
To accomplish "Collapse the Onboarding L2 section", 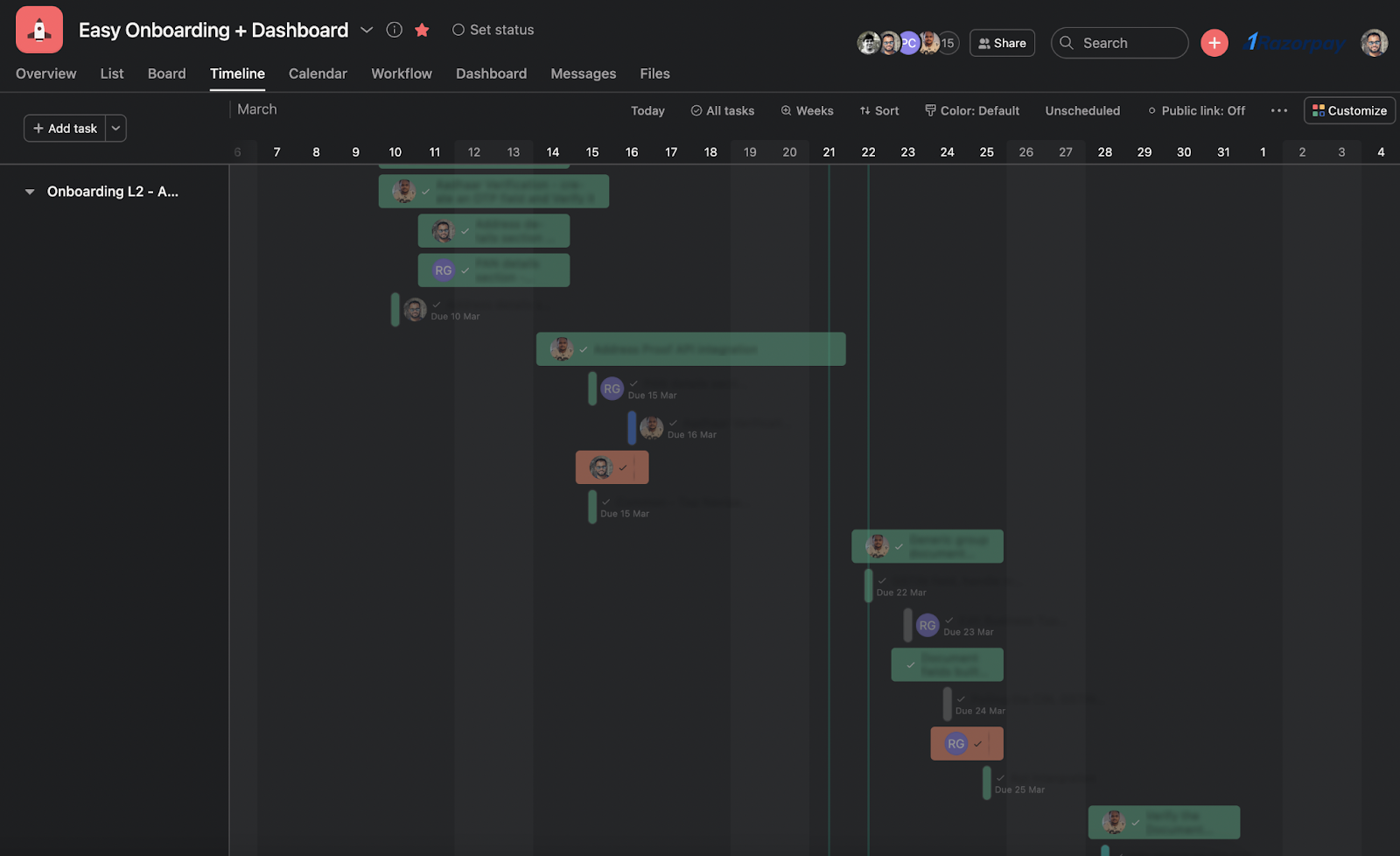I will [30, 192].
